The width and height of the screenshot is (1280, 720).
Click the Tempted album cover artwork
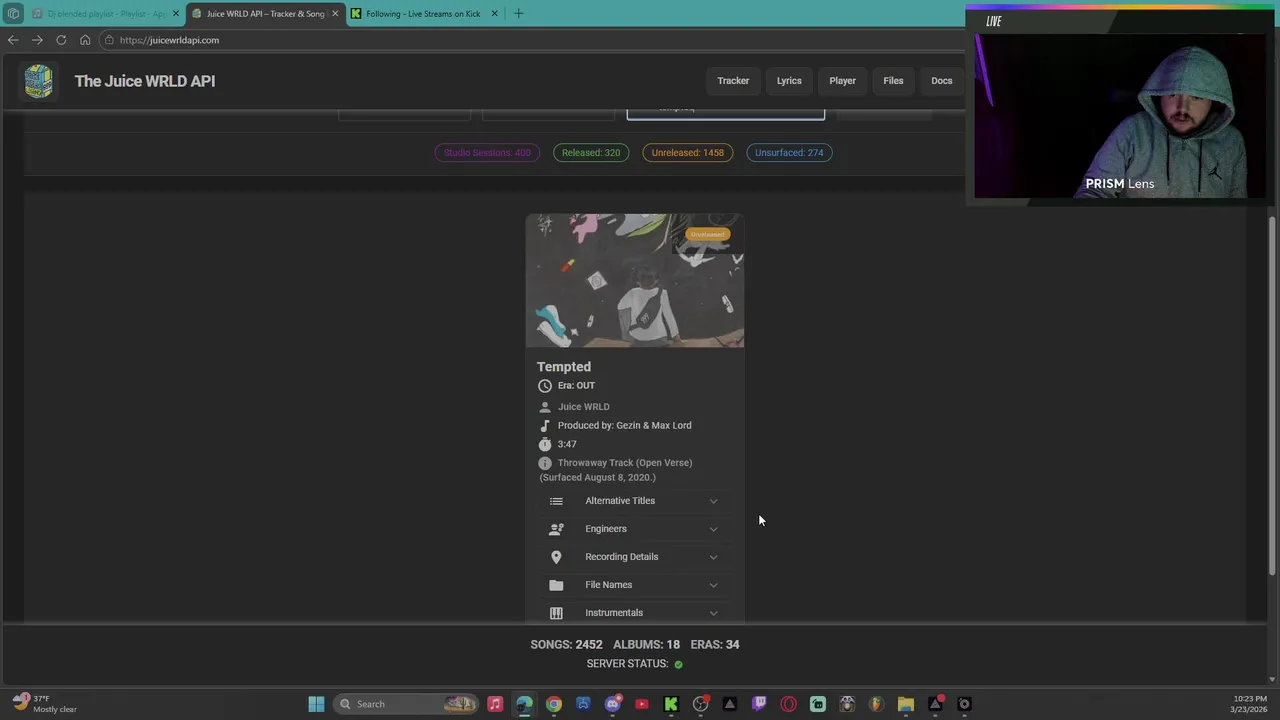click(635, 280)
